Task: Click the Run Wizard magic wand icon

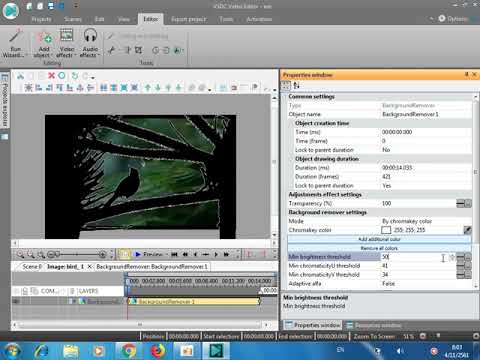Action: (15, 36)
